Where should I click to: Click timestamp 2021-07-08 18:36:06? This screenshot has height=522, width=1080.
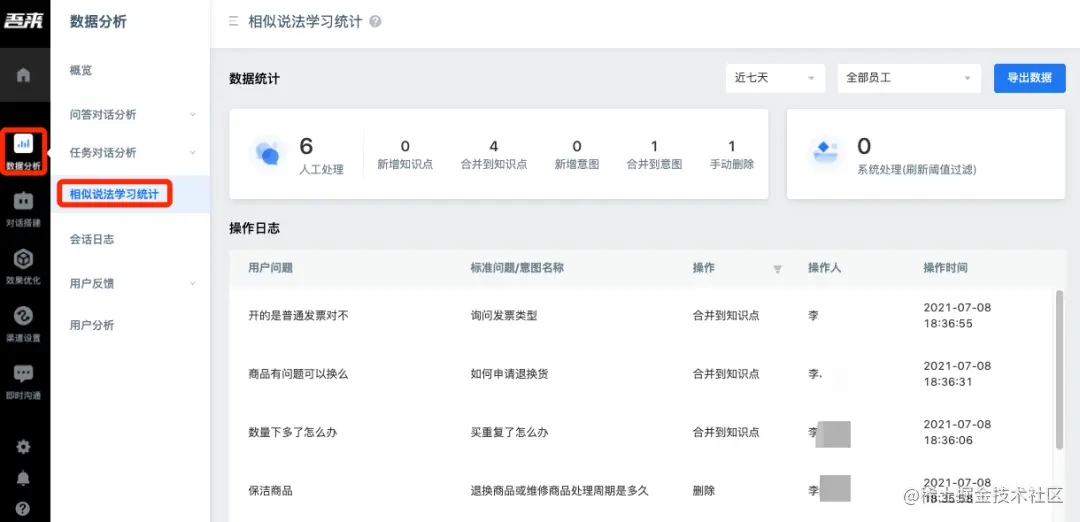(957, 432)
